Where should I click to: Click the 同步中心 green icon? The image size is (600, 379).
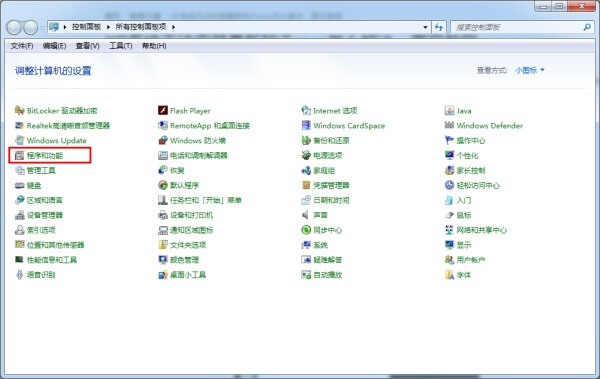(306, 230)
